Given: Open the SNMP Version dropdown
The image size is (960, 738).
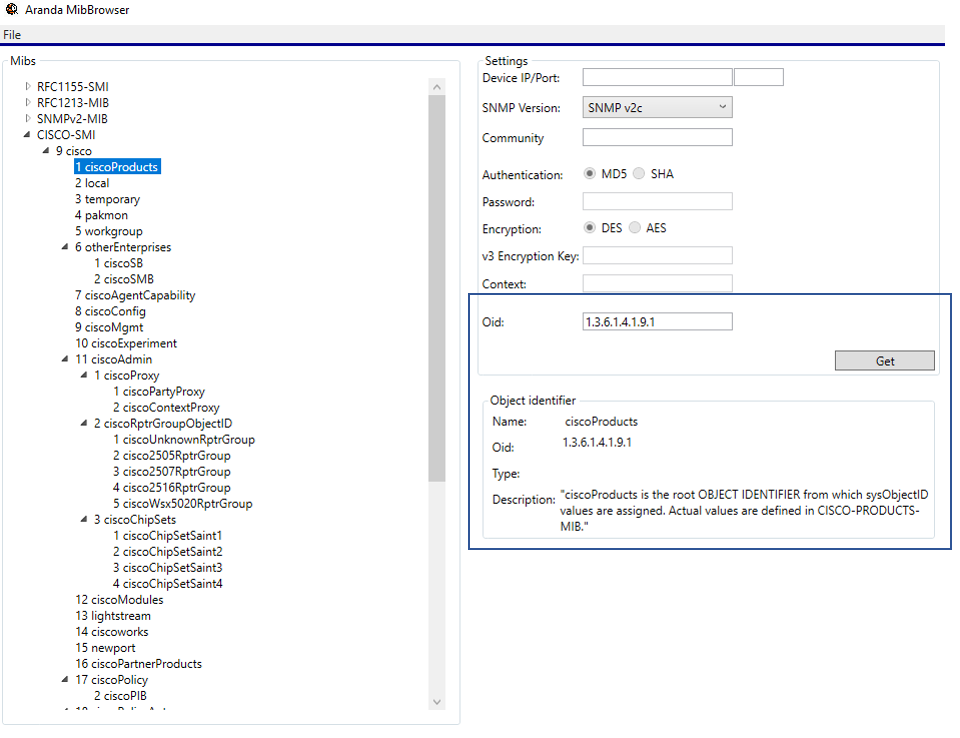Looking at the screenshot, I should 657,107.
